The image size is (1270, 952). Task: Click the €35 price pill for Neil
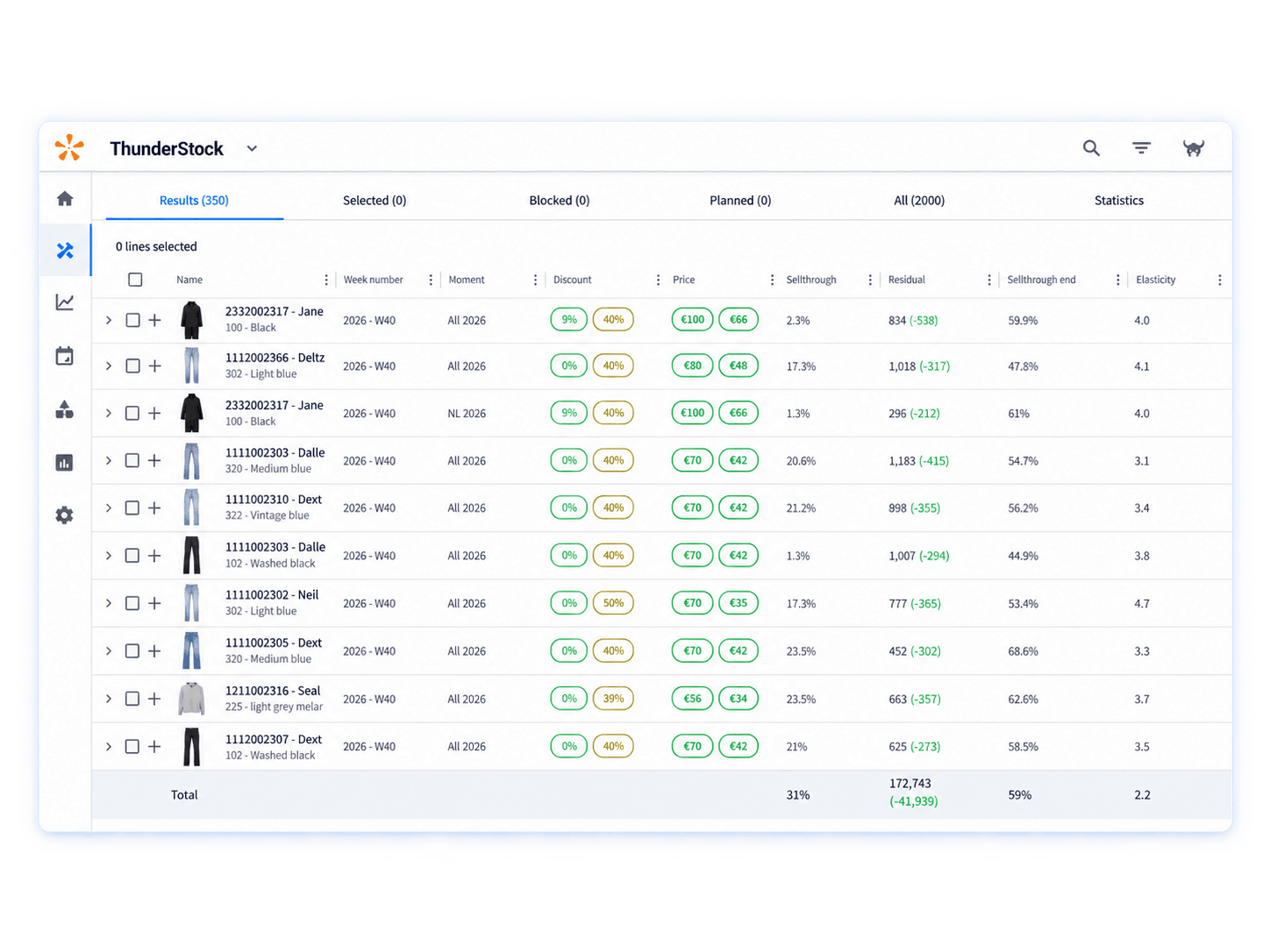click(738, 603)
